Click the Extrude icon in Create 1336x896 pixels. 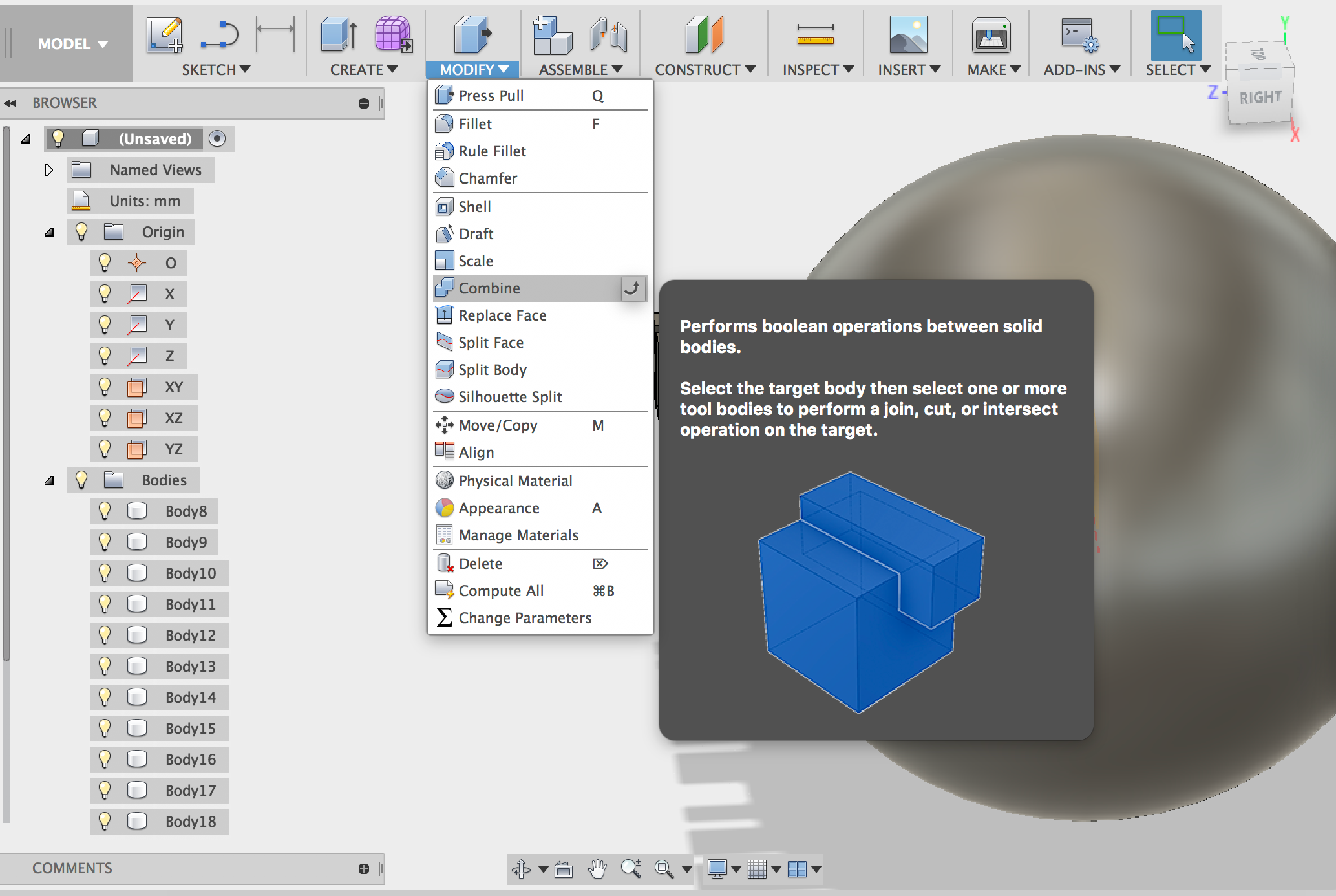(x=339, y=35)
